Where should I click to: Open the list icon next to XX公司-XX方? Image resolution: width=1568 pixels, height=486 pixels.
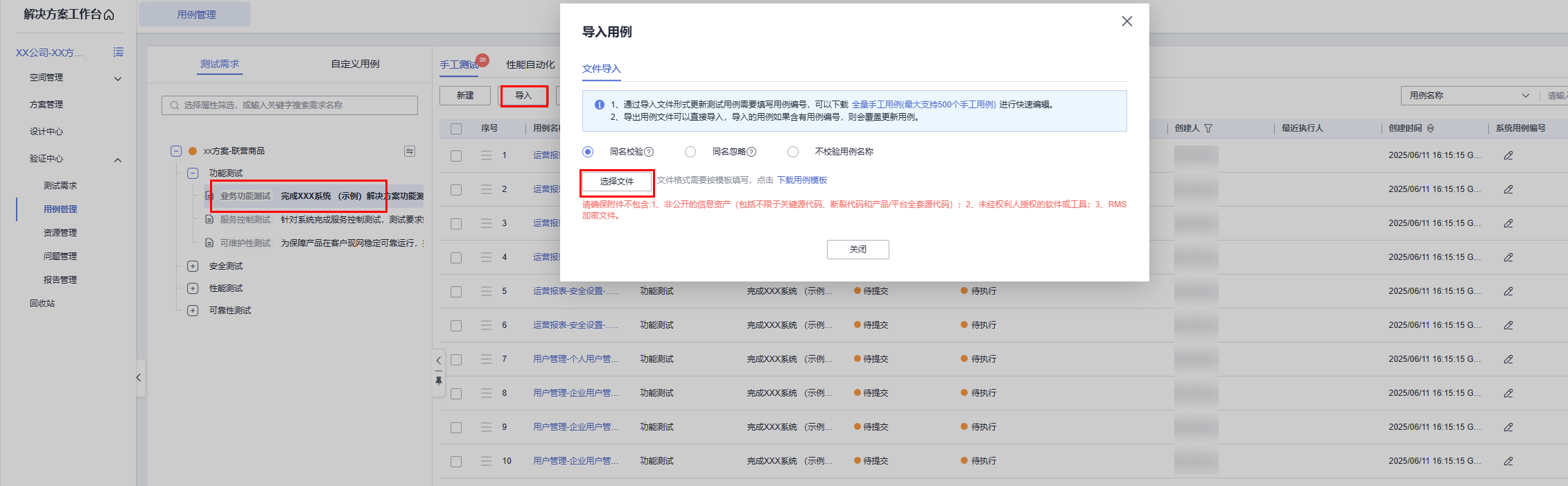click(119, 52)
